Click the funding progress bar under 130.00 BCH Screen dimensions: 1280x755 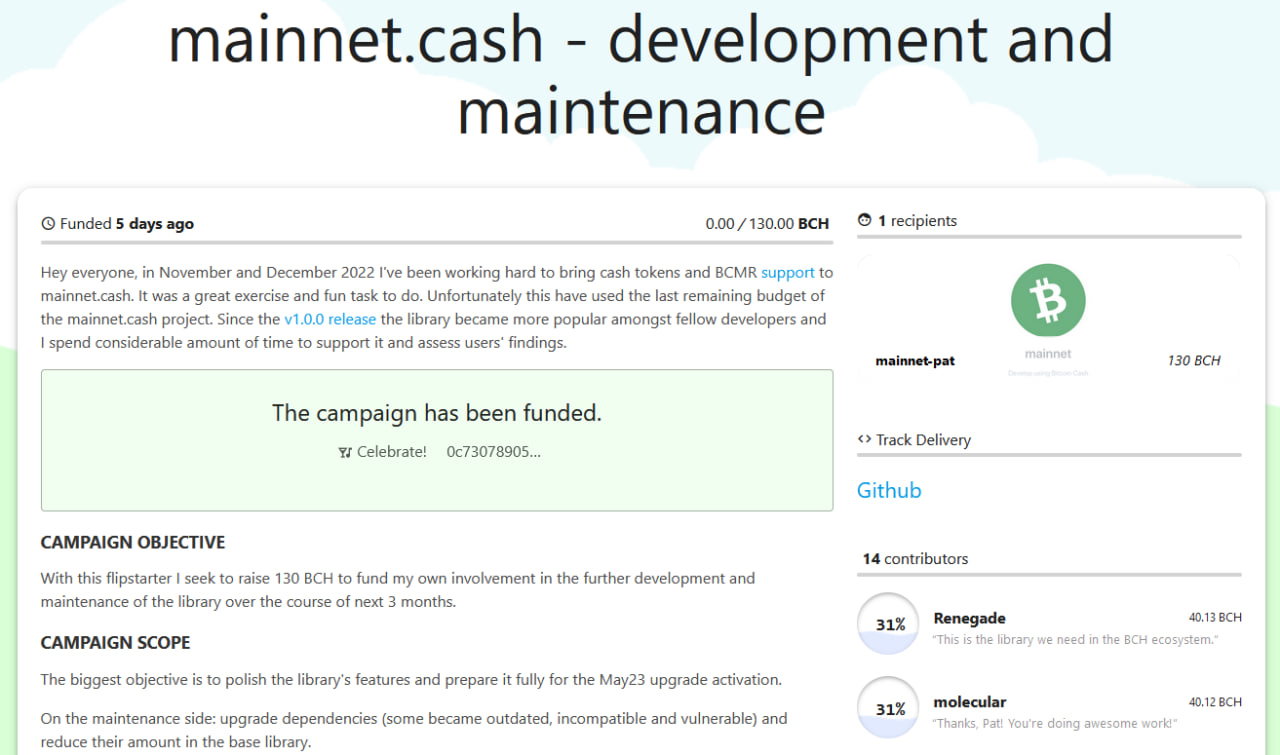pyautogui.click(x=437, y=243)
